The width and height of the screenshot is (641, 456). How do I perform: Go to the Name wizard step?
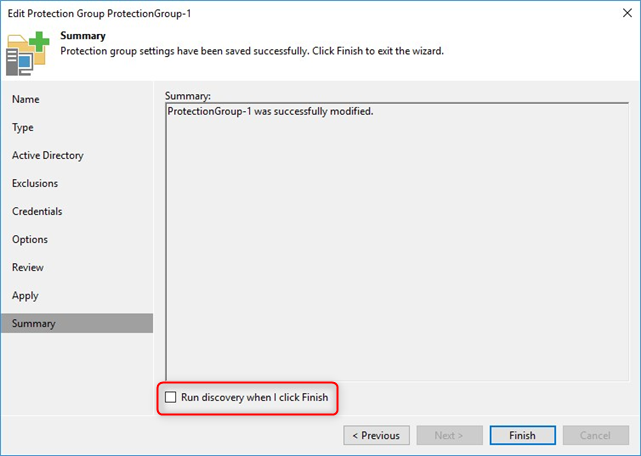26,100
